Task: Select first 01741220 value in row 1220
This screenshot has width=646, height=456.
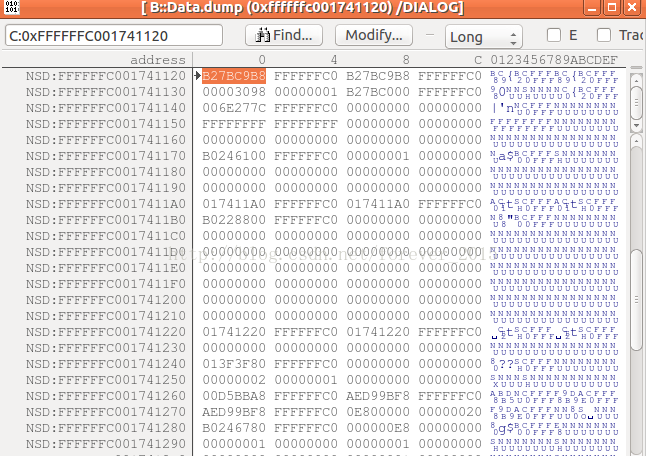Action: (x=234, y=332)
